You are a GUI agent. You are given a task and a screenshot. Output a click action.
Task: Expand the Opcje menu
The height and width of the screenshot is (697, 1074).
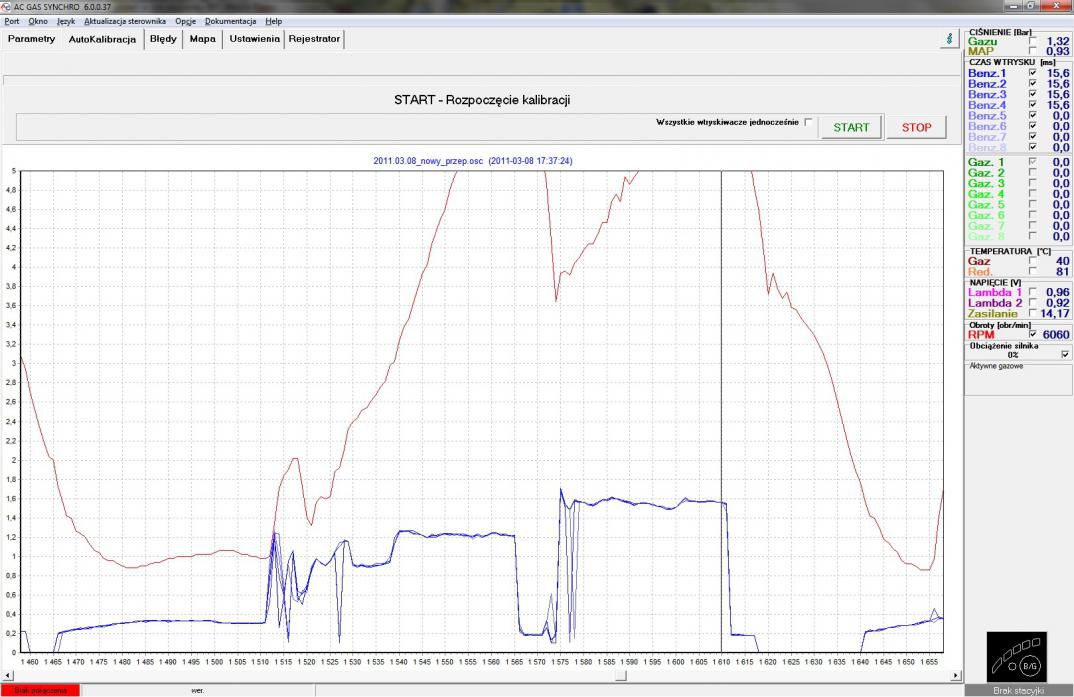pos(185,21)
